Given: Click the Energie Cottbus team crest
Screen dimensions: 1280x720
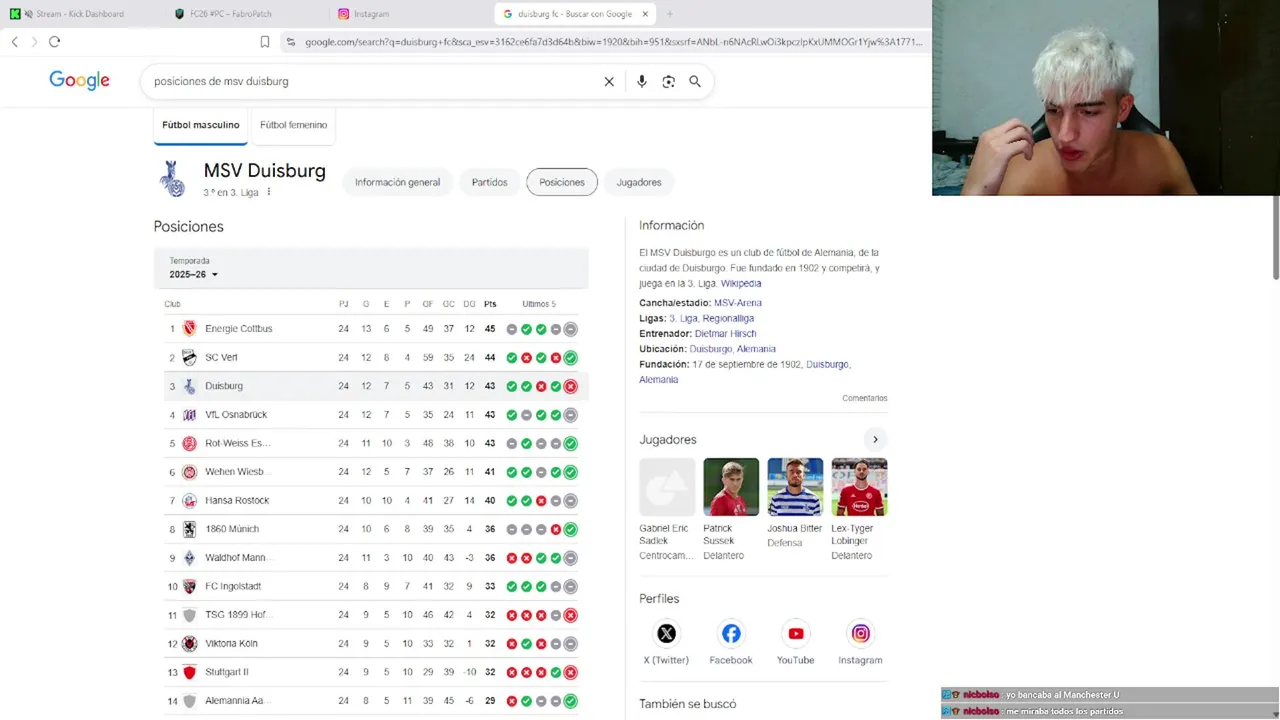Looking at the screenshot, I should (189, 329).
